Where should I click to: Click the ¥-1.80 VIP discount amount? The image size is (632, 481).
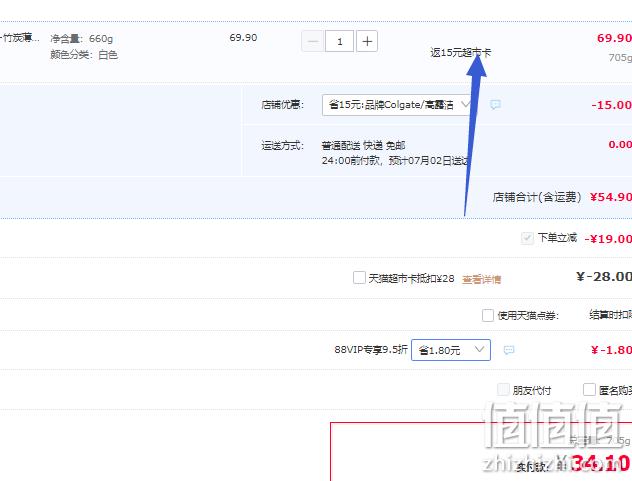pos(611,350)
